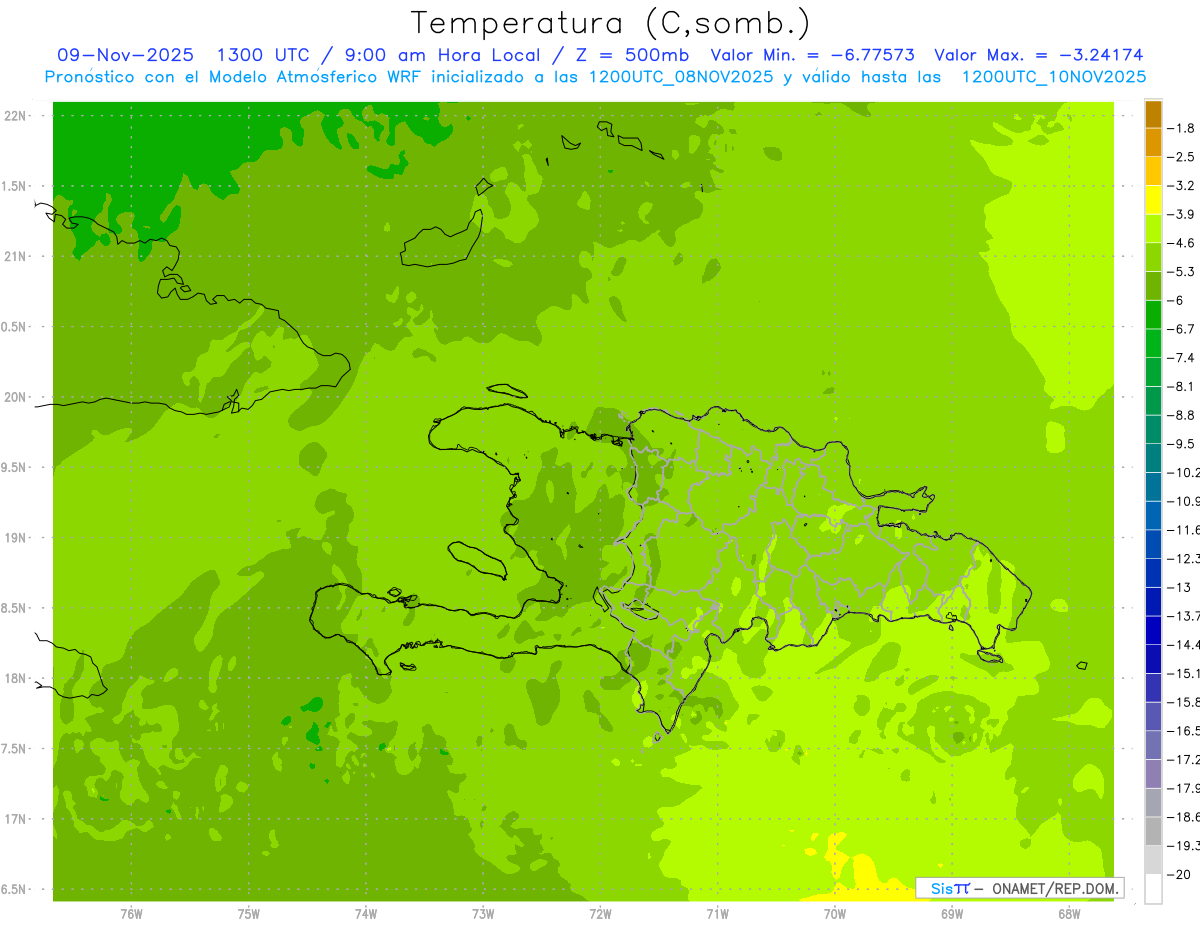Click the yellow swatch between -3.2 and -3.9
Screen dimensions: 1200x927
tap(1153, 200)
